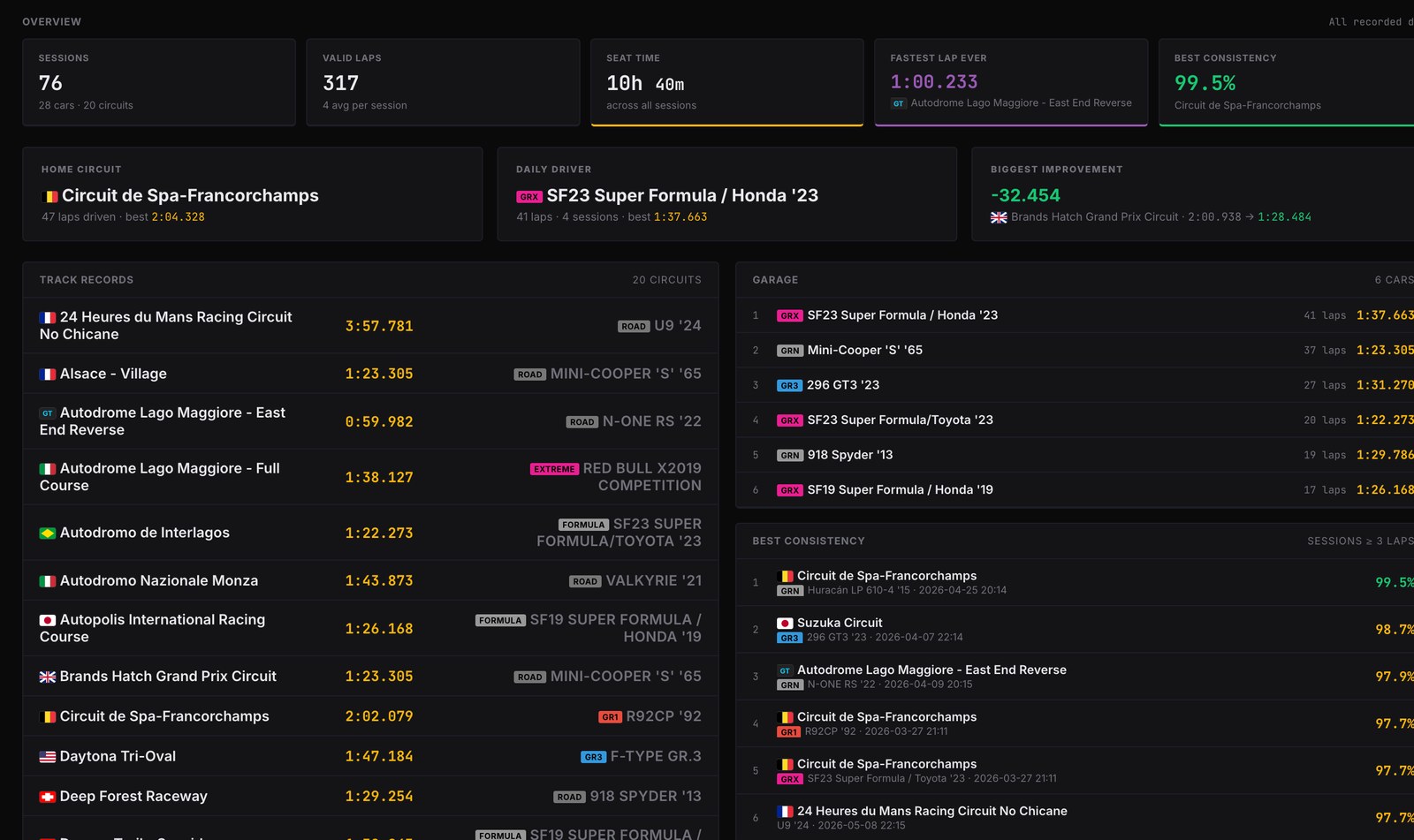Click the 2:02.079 Spa lap time

379,717
